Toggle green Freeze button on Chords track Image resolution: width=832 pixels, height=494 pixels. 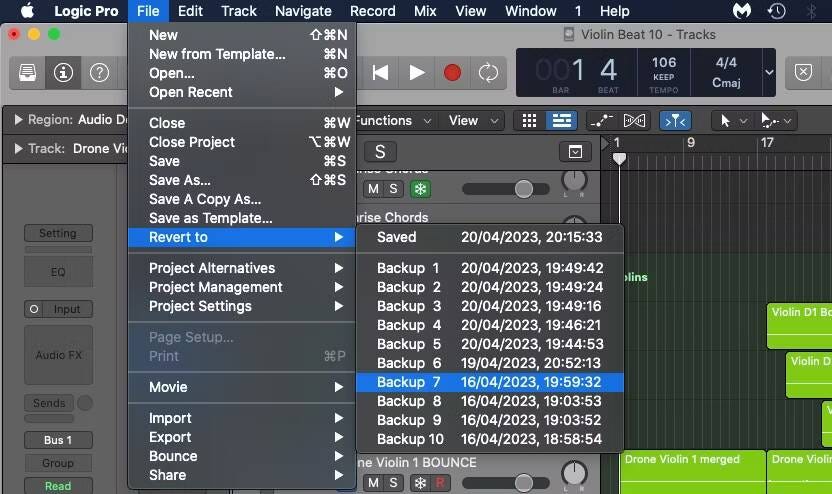click(x=420, y=189)
